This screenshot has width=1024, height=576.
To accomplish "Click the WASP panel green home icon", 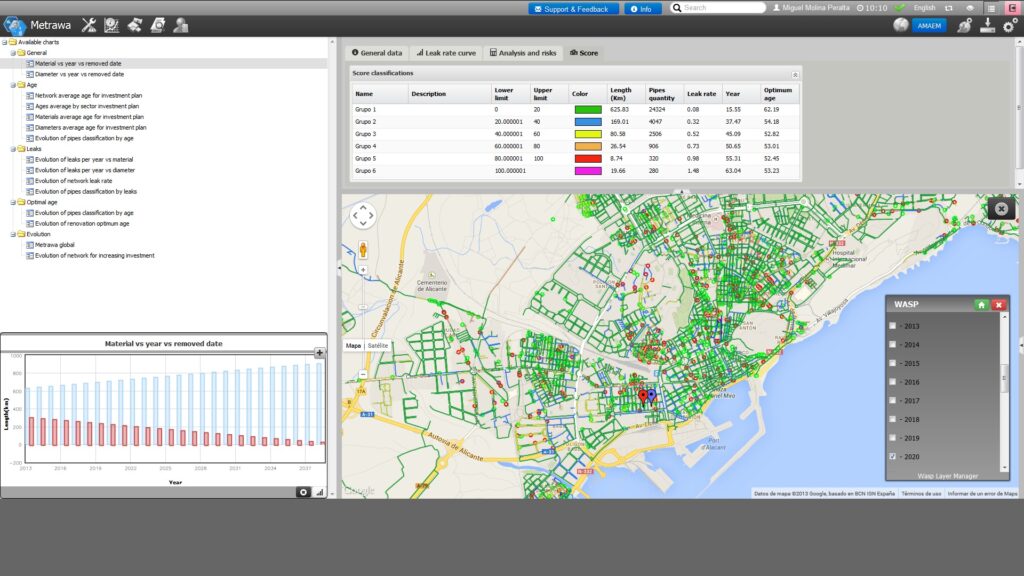I will 981,304.
